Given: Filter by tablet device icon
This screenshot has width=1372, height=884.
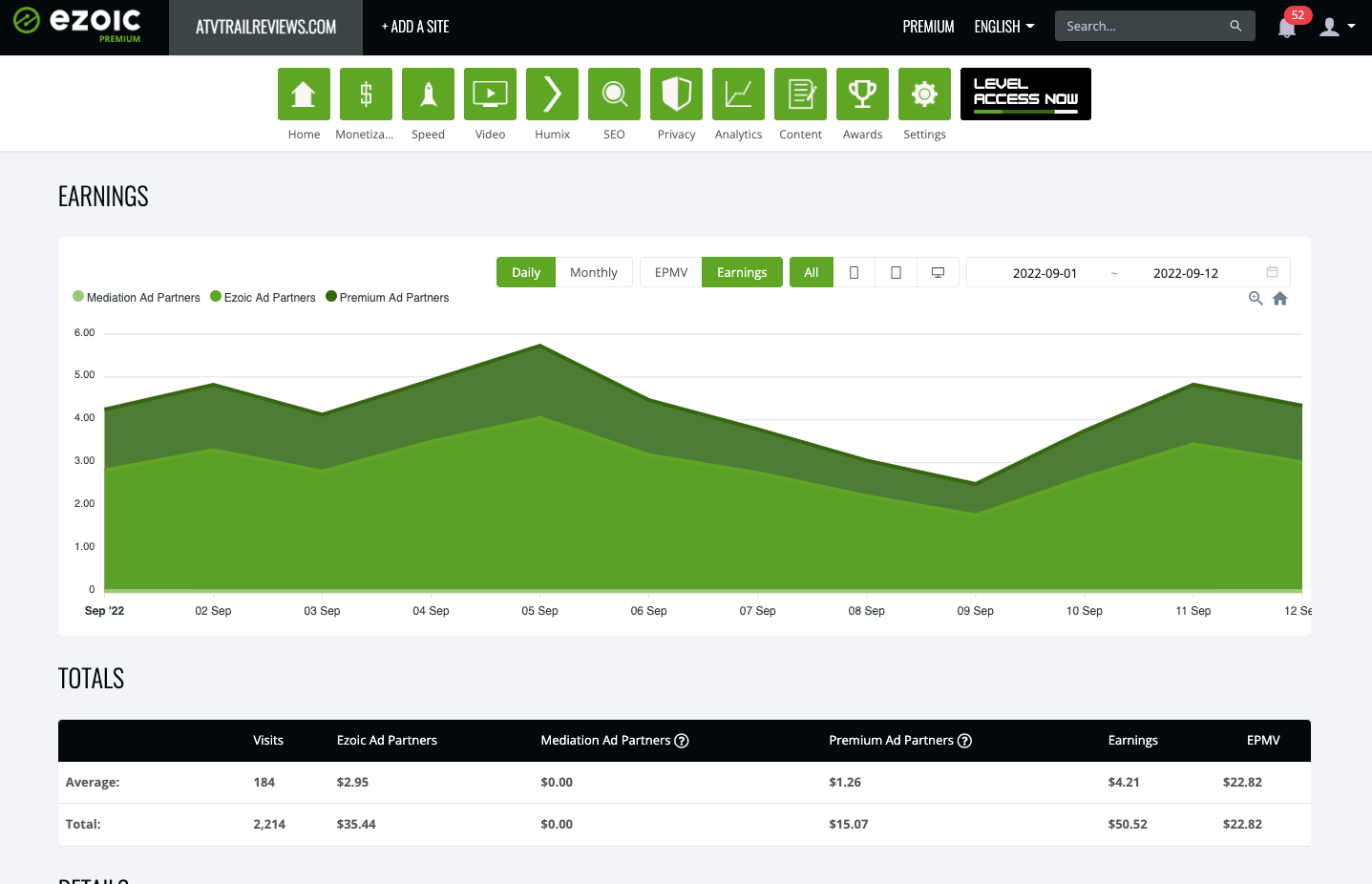Looking at the screenshot, I should coord(896,272).
